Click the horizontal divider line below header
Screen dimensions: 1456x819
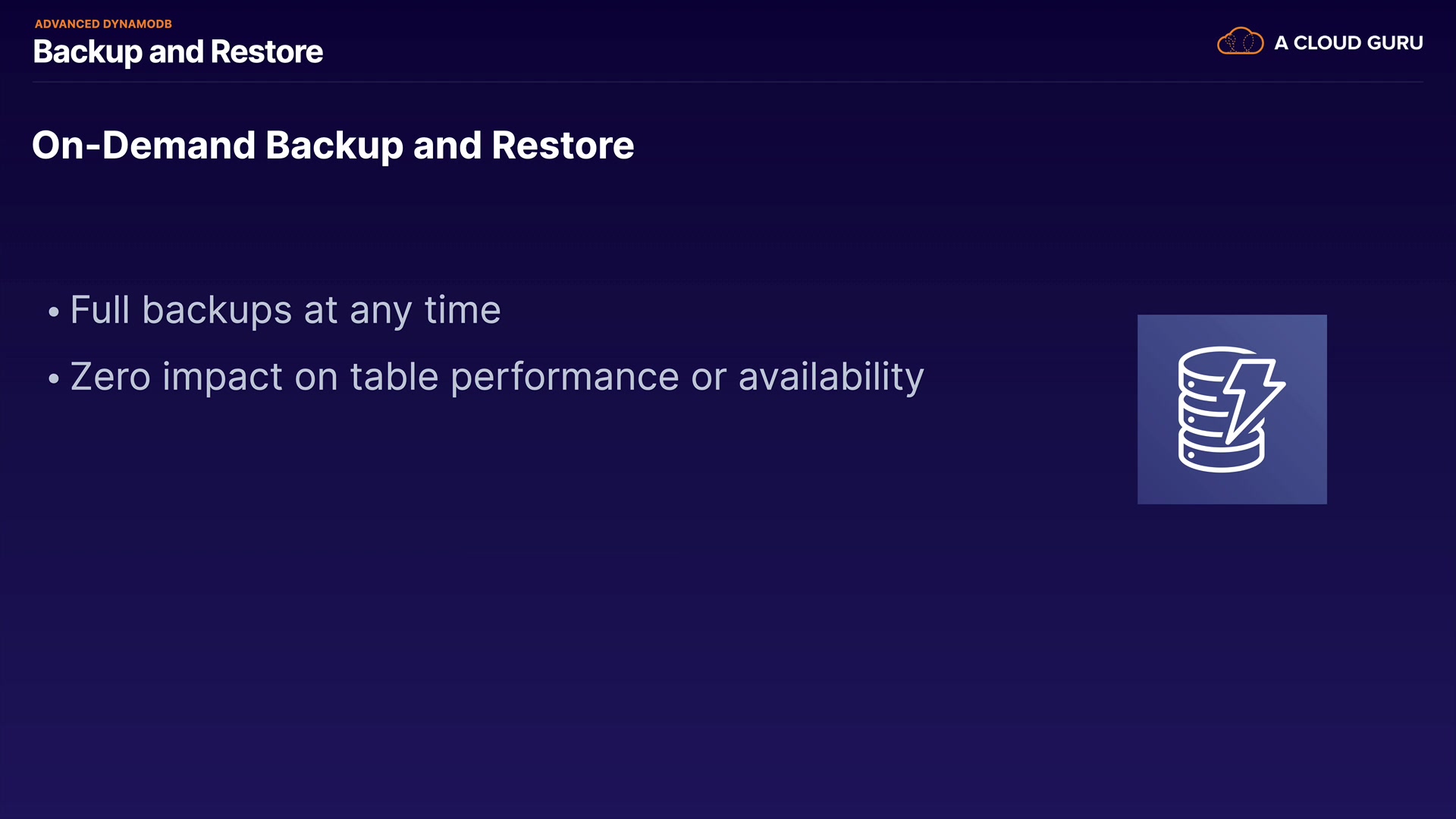[x=728, y=81]
